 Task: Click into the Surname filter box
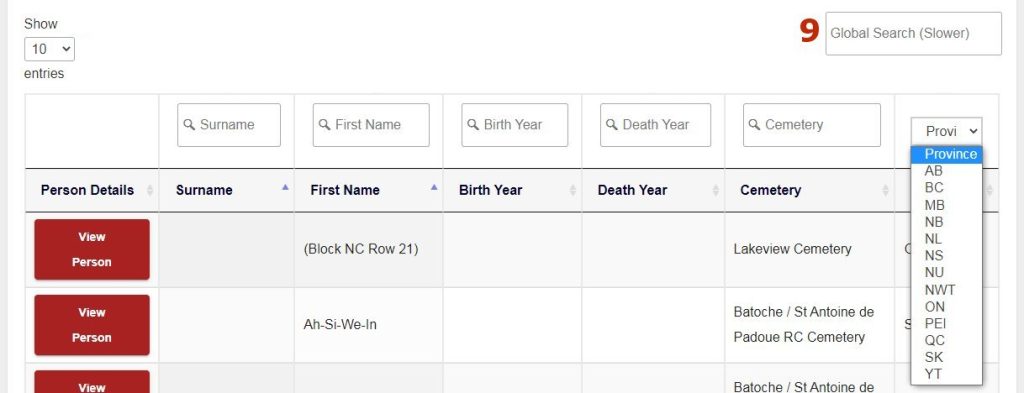229,125
